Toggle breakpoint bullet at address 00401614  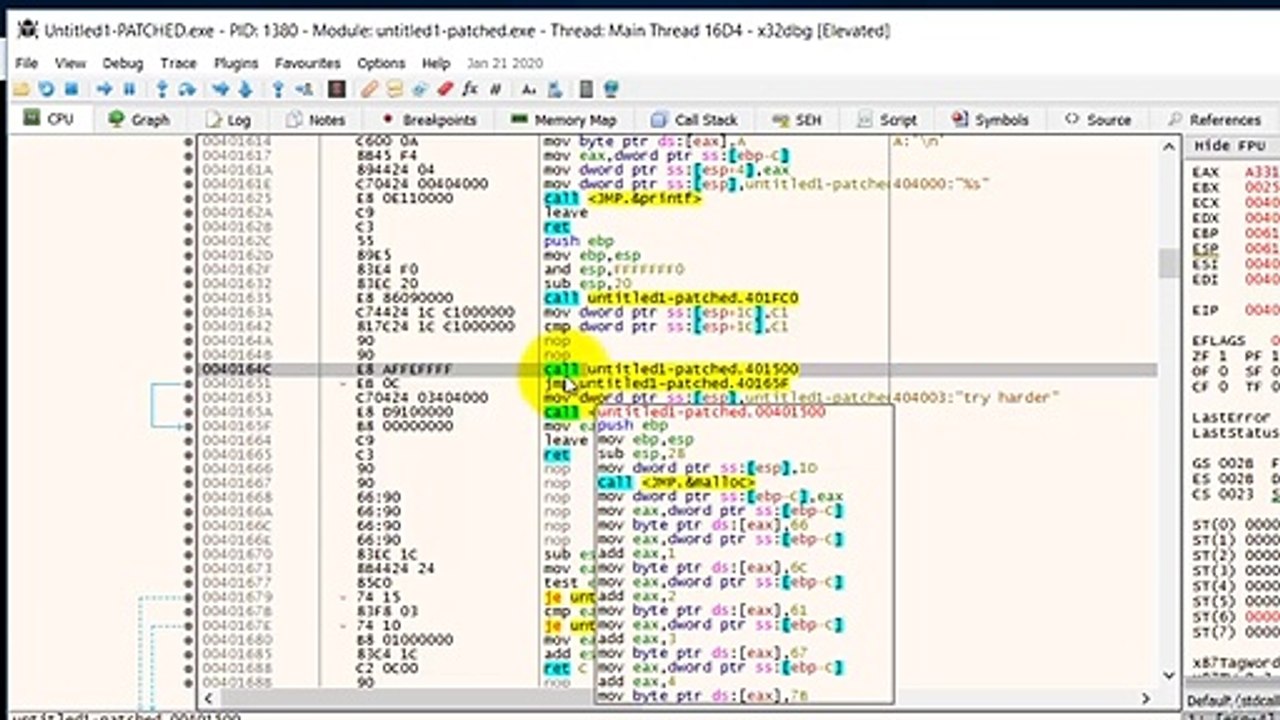(x=189, y=142)
